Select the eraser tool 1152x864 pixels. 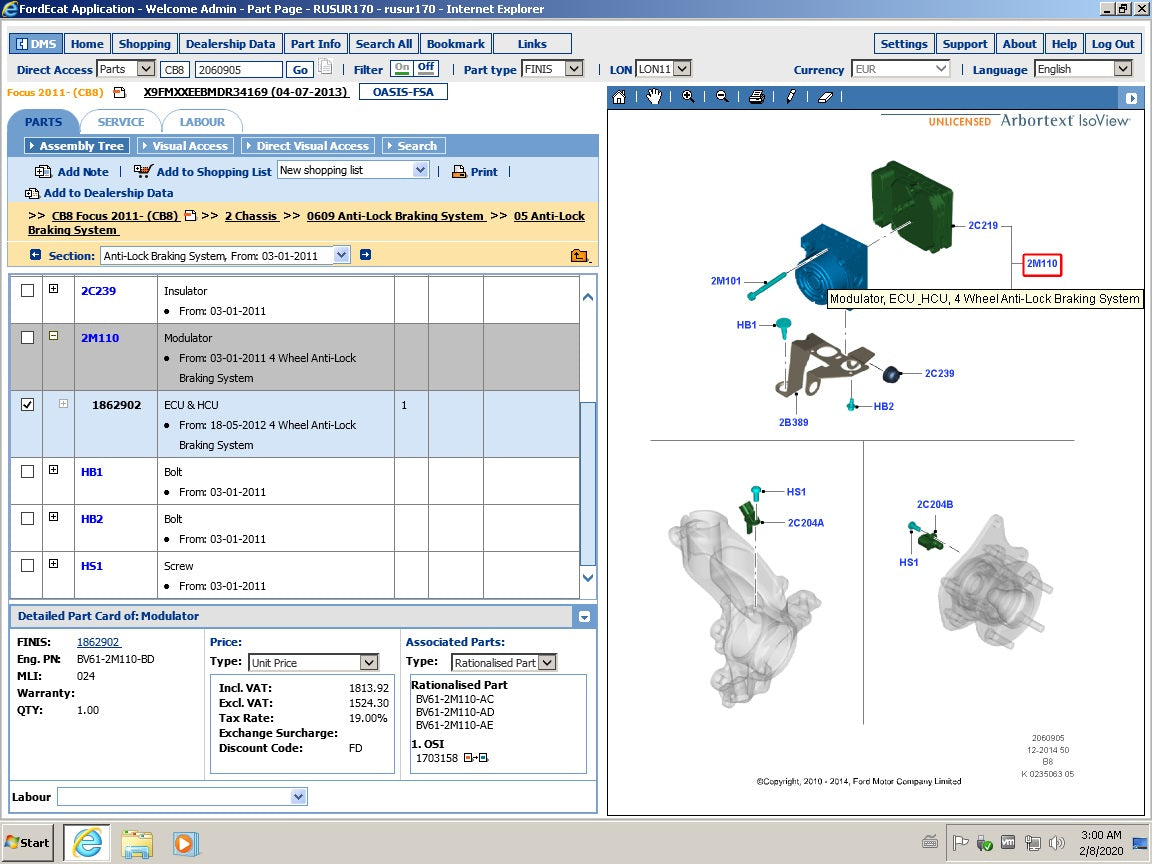click(825, 97)
